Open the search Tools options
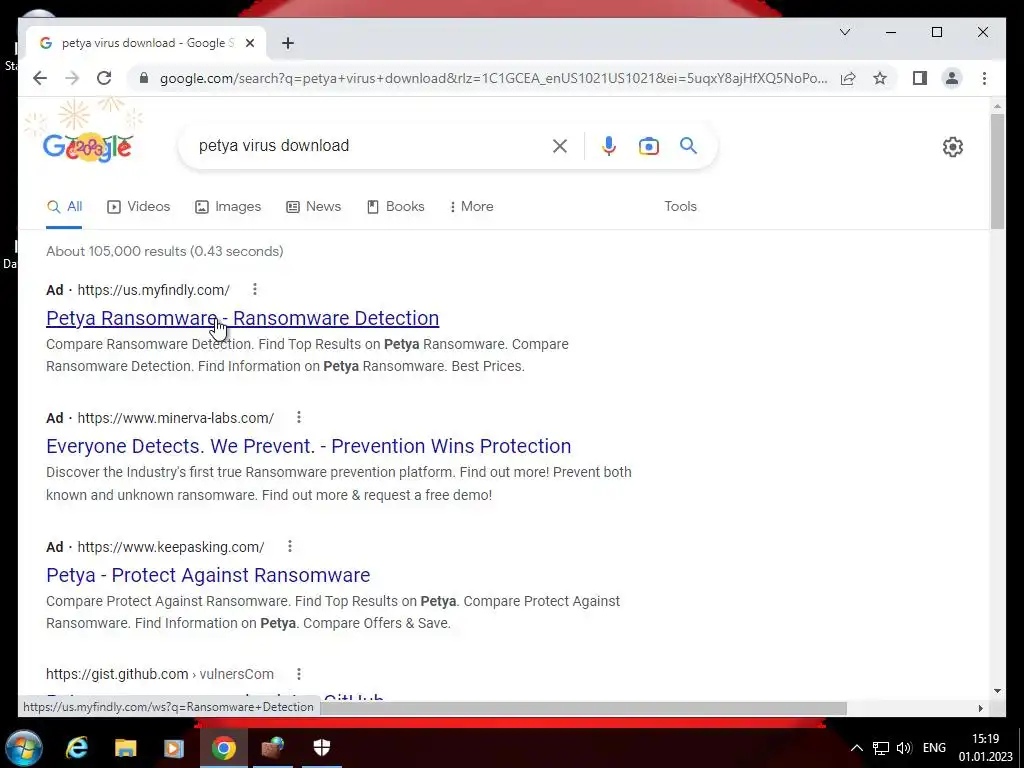This screenshot has width=1024, height=768. pos(680,206)
